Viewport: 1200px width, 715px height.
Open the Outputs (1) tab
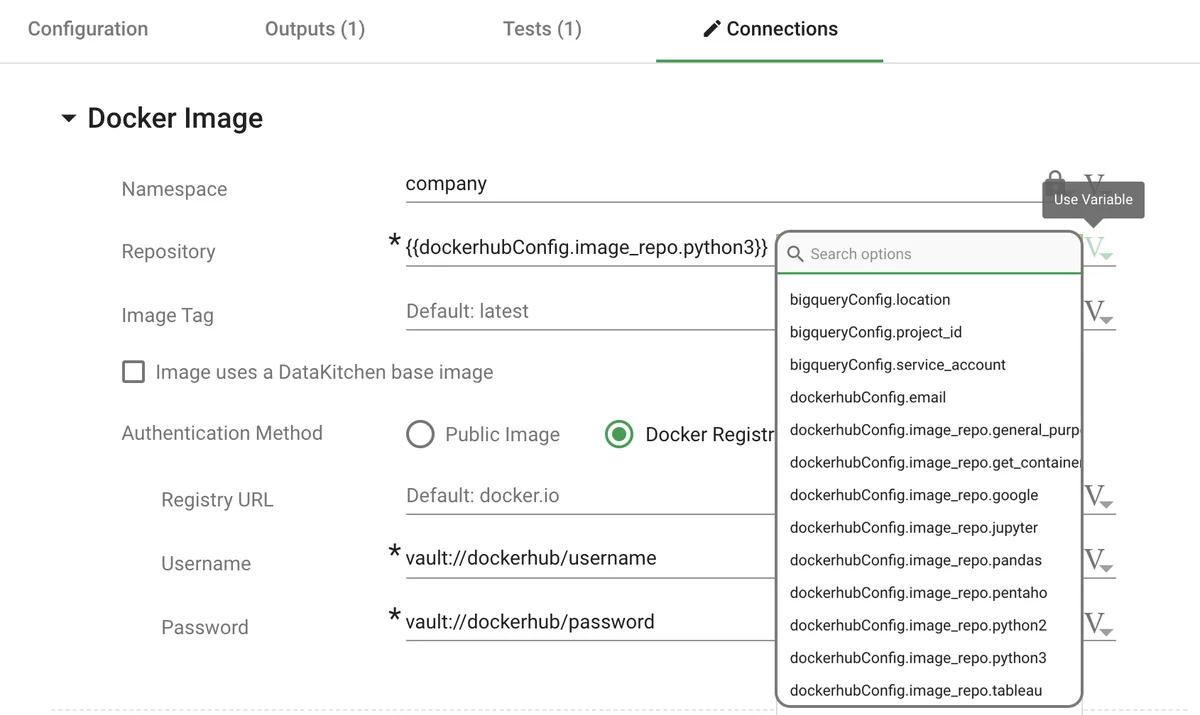pos(314,29)
